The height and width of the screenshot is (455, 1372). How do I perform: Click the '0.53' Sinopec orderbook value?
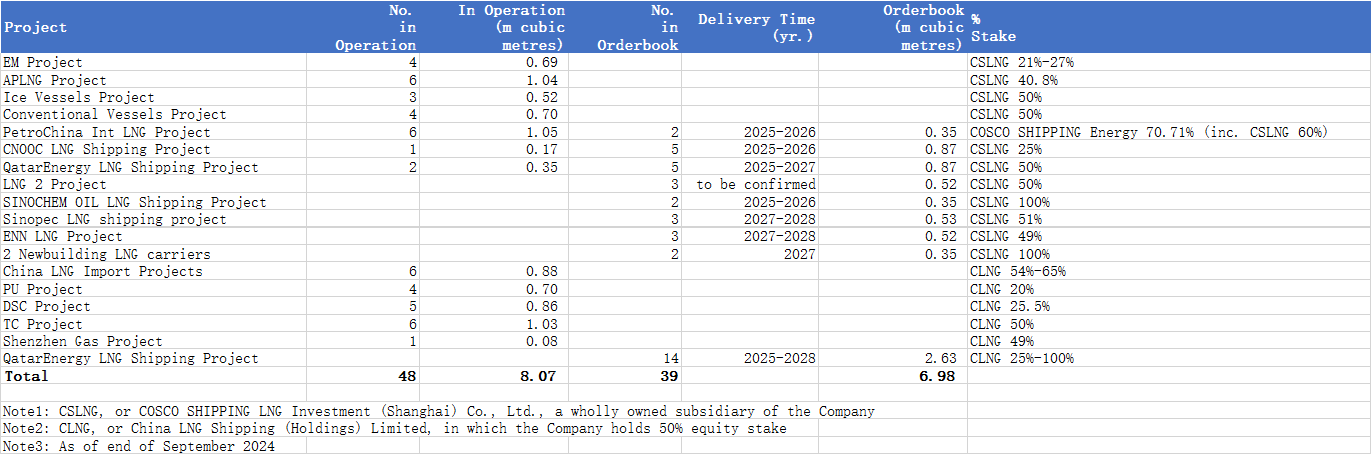point(892,219)
